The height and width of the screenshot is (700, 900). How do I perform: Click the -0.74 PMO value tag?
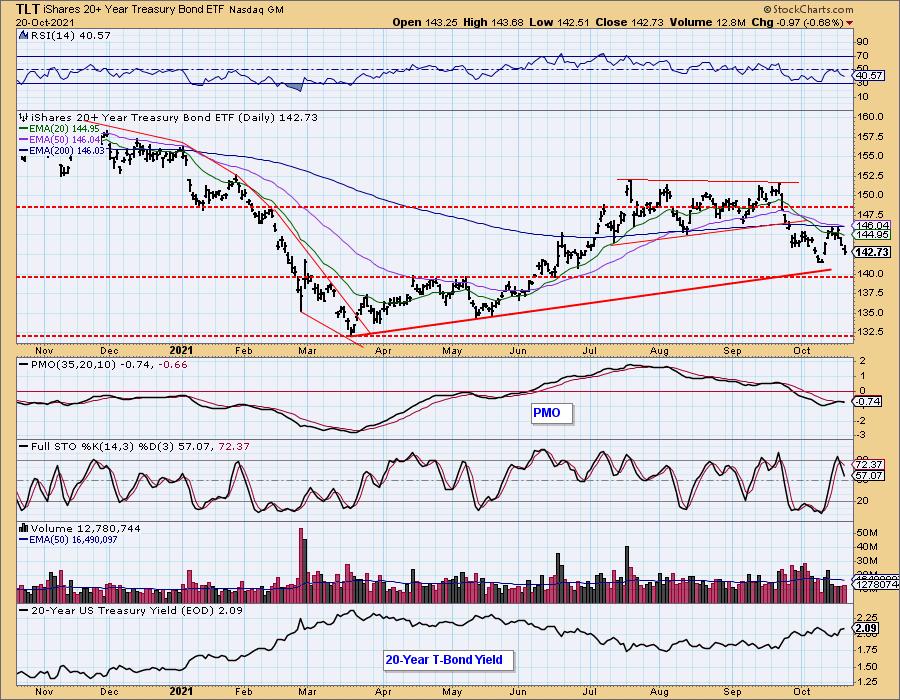pyautogui.click(x=867, y=402)
